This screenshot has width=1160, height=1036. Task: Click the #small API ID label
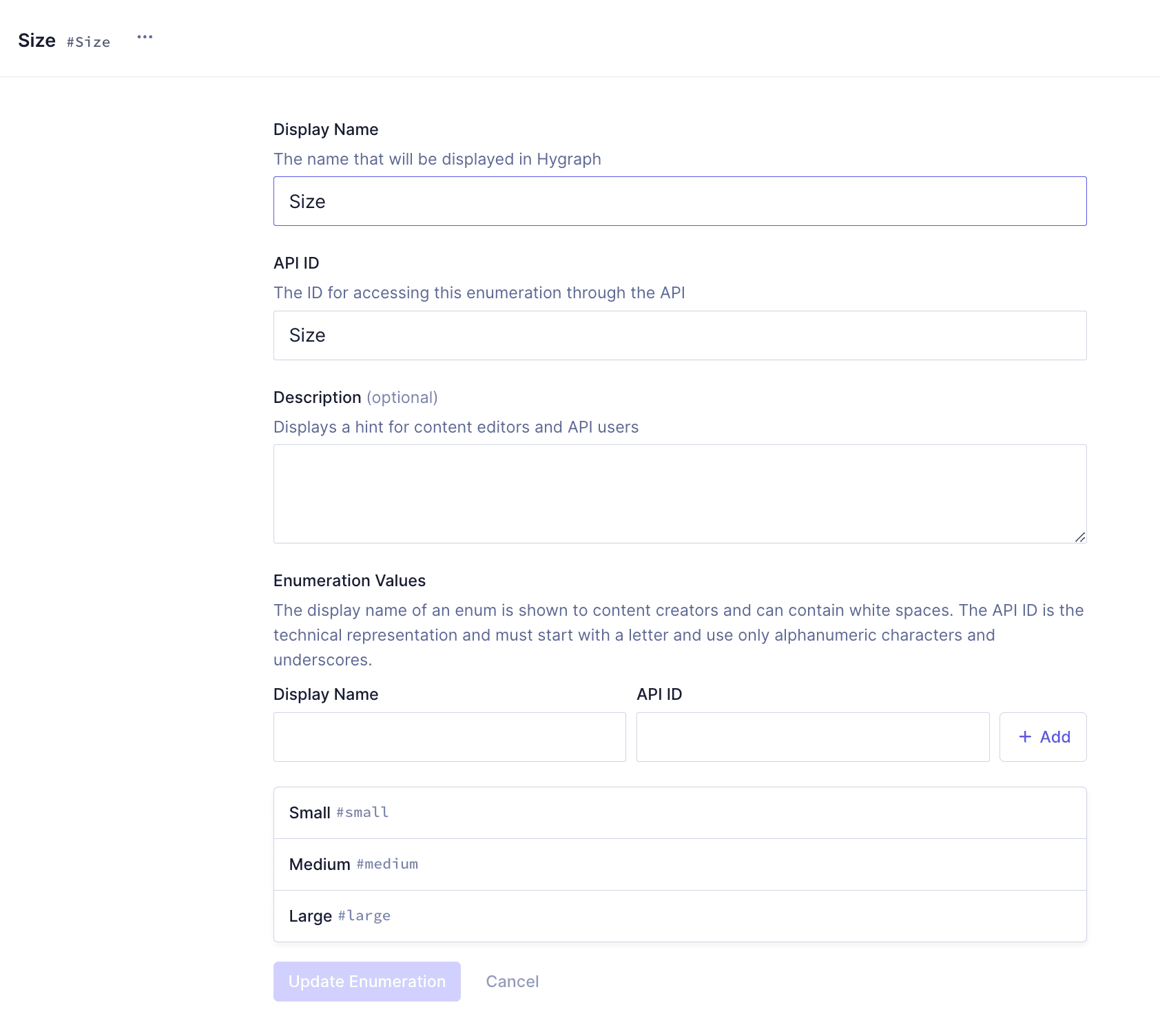362,812
